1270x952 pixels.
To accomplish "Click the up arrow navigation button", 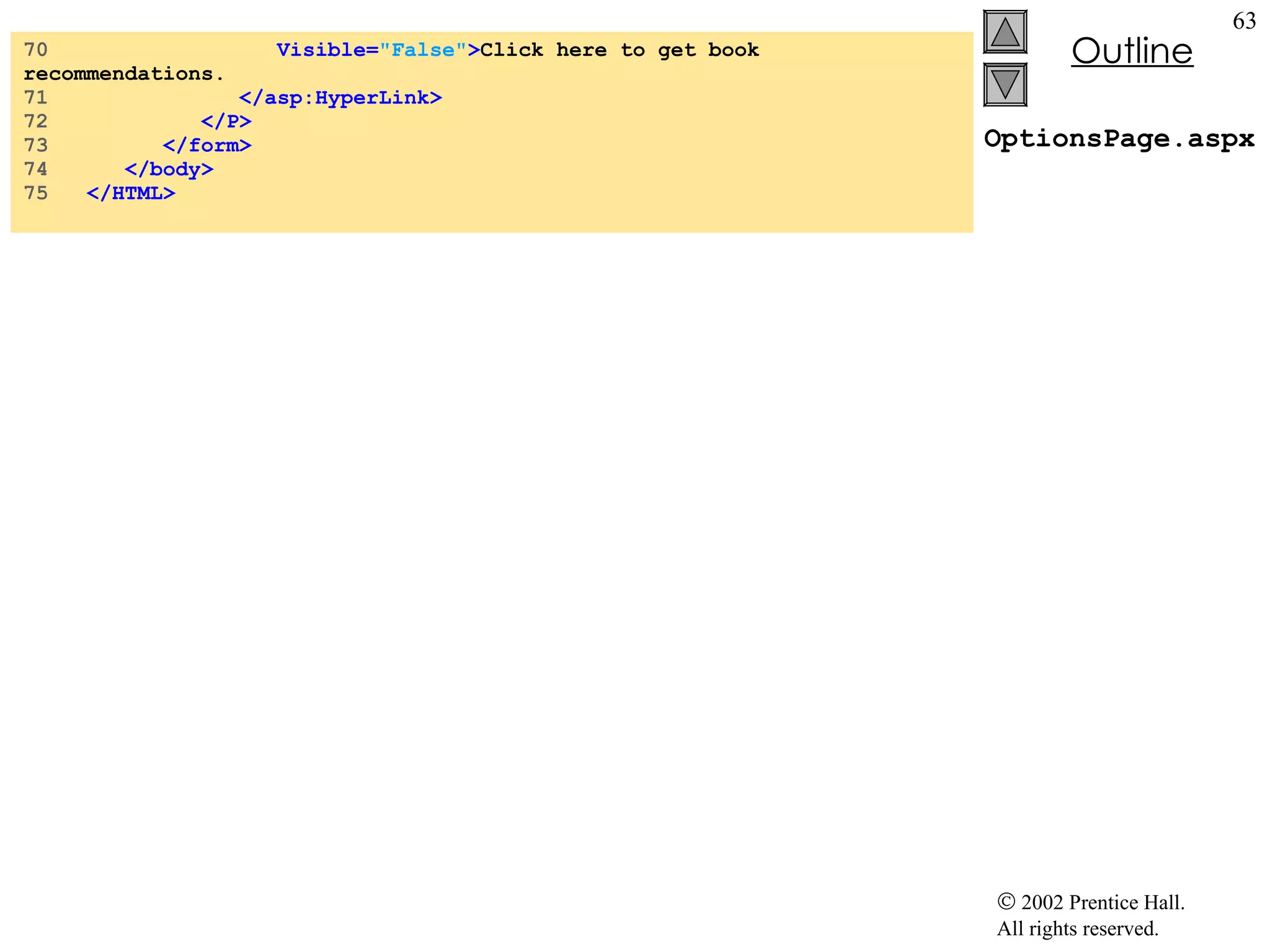I will click(x=1005, y=32).
